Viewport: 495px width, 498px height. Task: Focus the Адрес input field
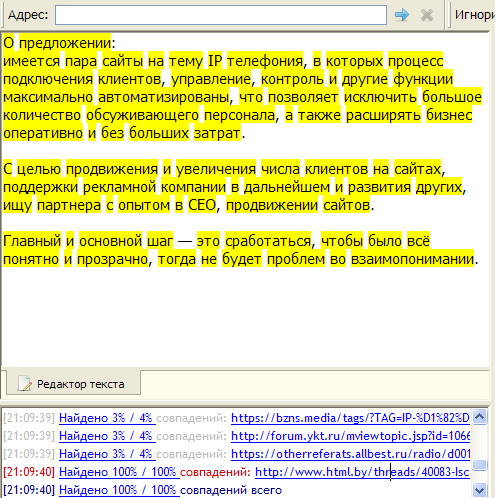point(221,15)
